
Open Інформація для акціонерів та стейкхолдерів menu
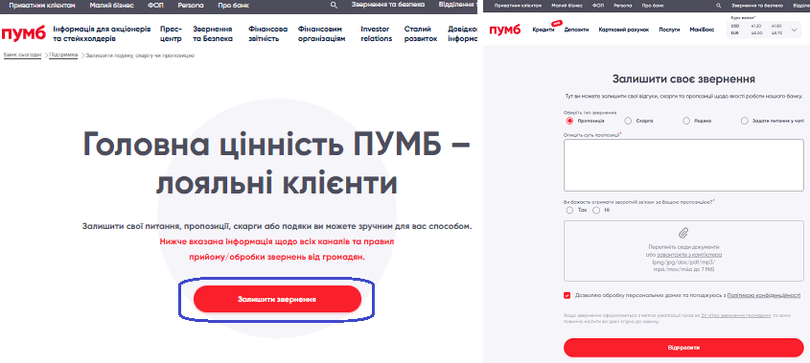tap(102, 34)
